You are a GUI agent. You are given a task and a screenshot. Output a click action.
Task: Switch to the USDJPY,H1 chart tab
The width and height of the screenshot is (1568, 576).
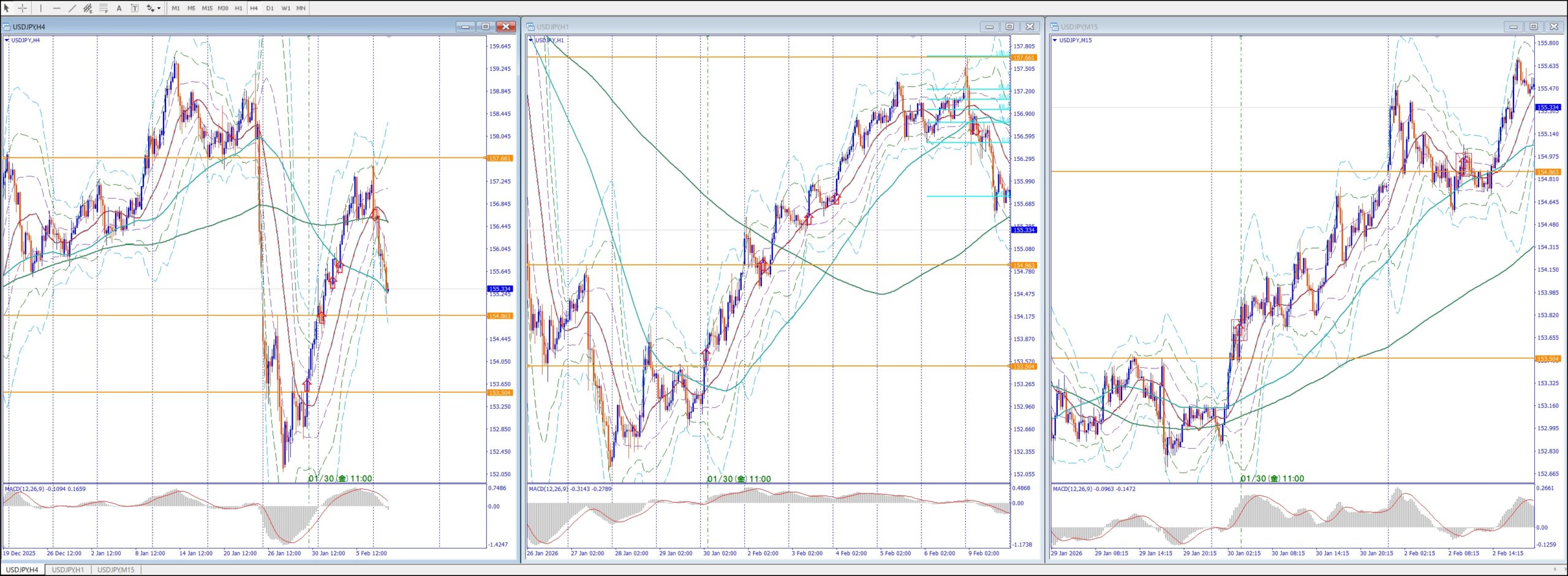click(x=68, y=570)
